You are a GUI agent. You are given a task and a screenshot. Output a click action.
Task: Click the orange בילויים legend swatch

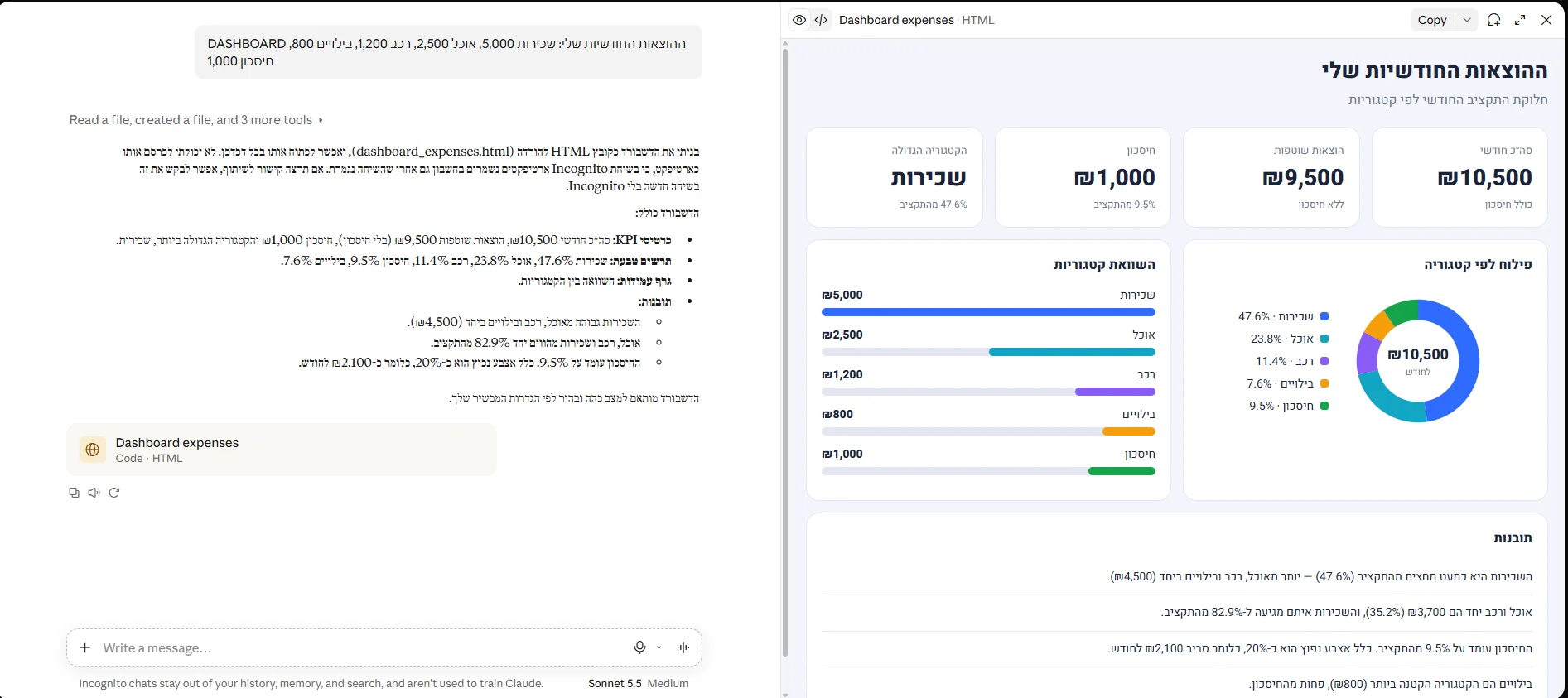pos(1324,383)
